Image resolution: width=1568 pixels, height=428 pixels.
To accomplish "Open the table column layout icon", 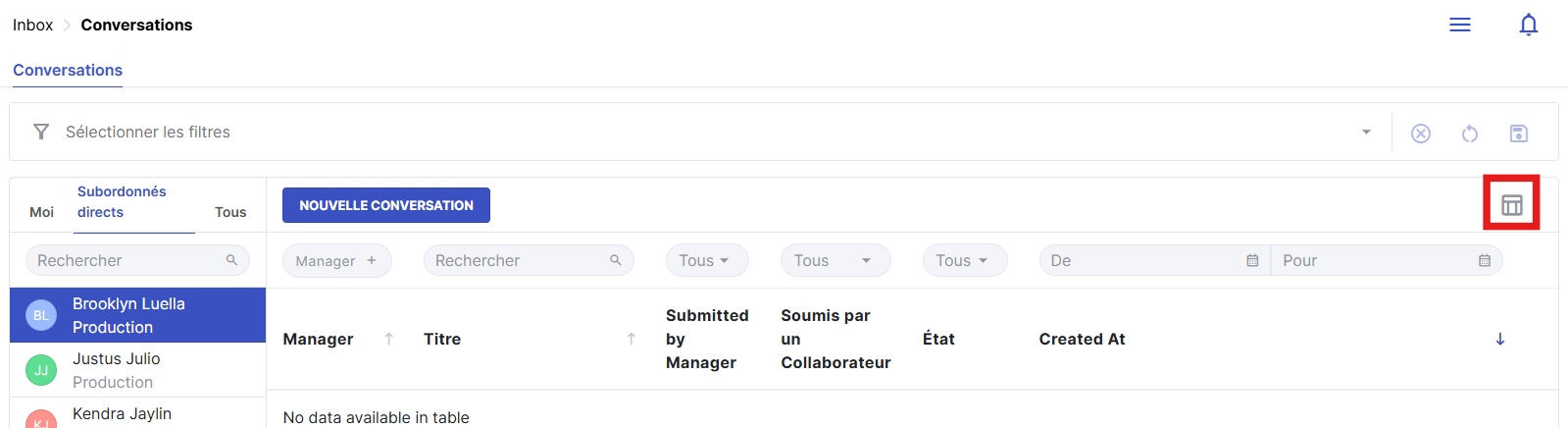I will coord(1511,205).
